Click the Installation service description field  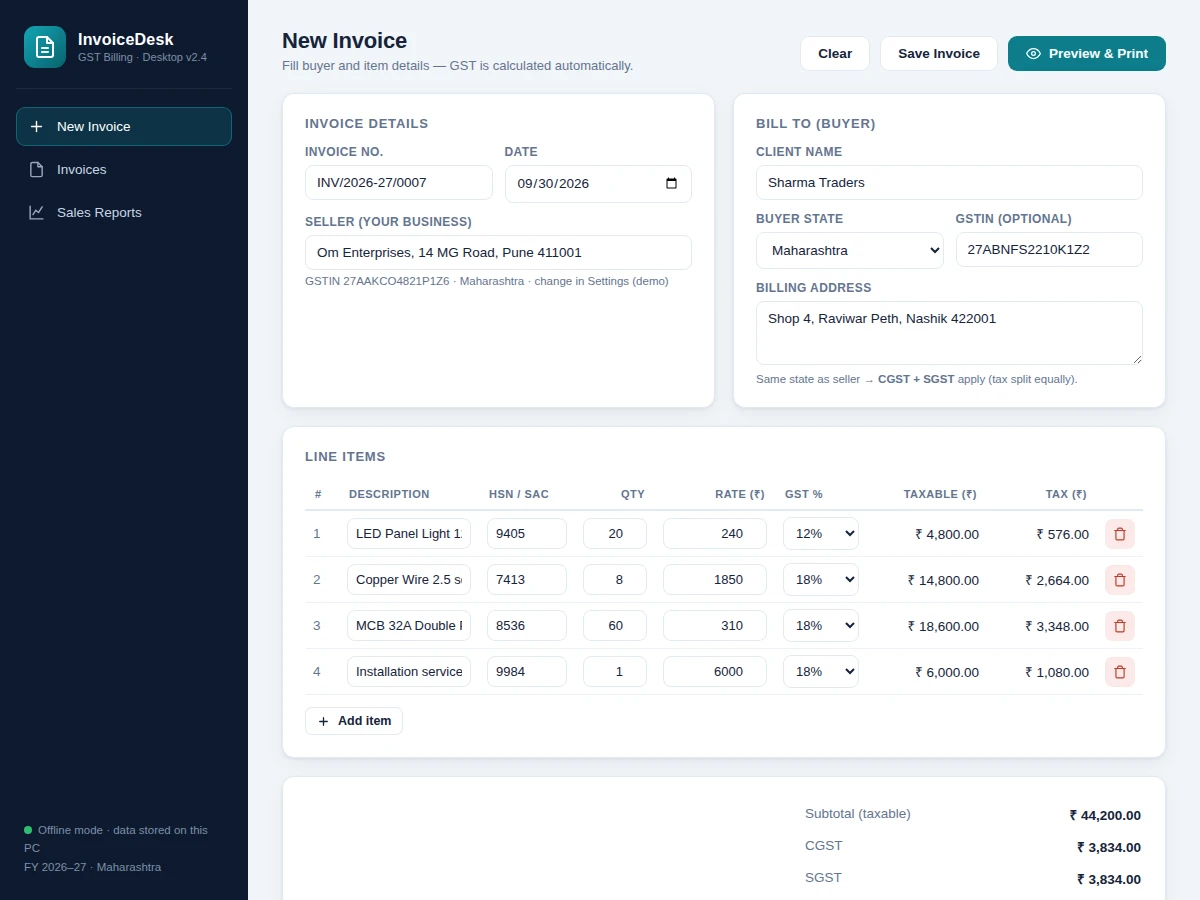click(409, 672)
